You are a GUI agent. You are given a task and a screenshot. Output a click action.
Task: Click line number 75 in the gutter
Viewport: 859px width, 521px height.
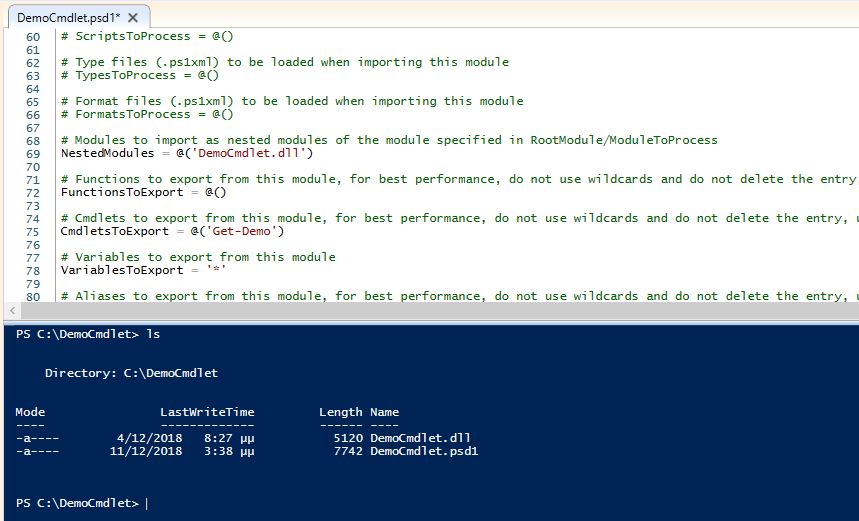click(33, 232)
